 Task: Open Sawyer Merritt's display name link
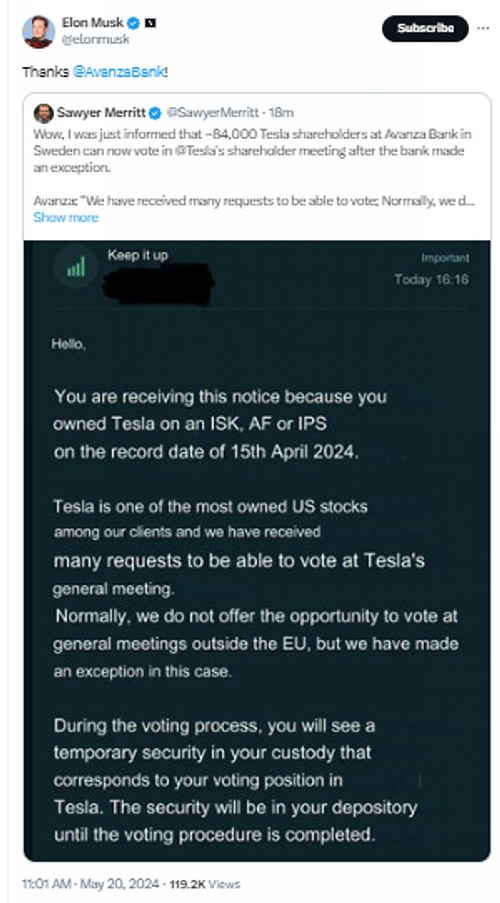(101, 113)
